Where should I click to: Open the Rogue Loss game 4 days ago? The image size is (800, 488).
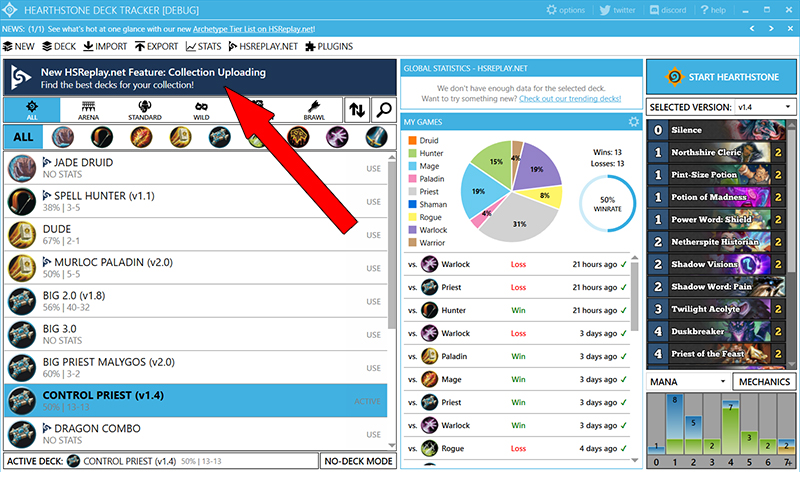coord(517,448)
